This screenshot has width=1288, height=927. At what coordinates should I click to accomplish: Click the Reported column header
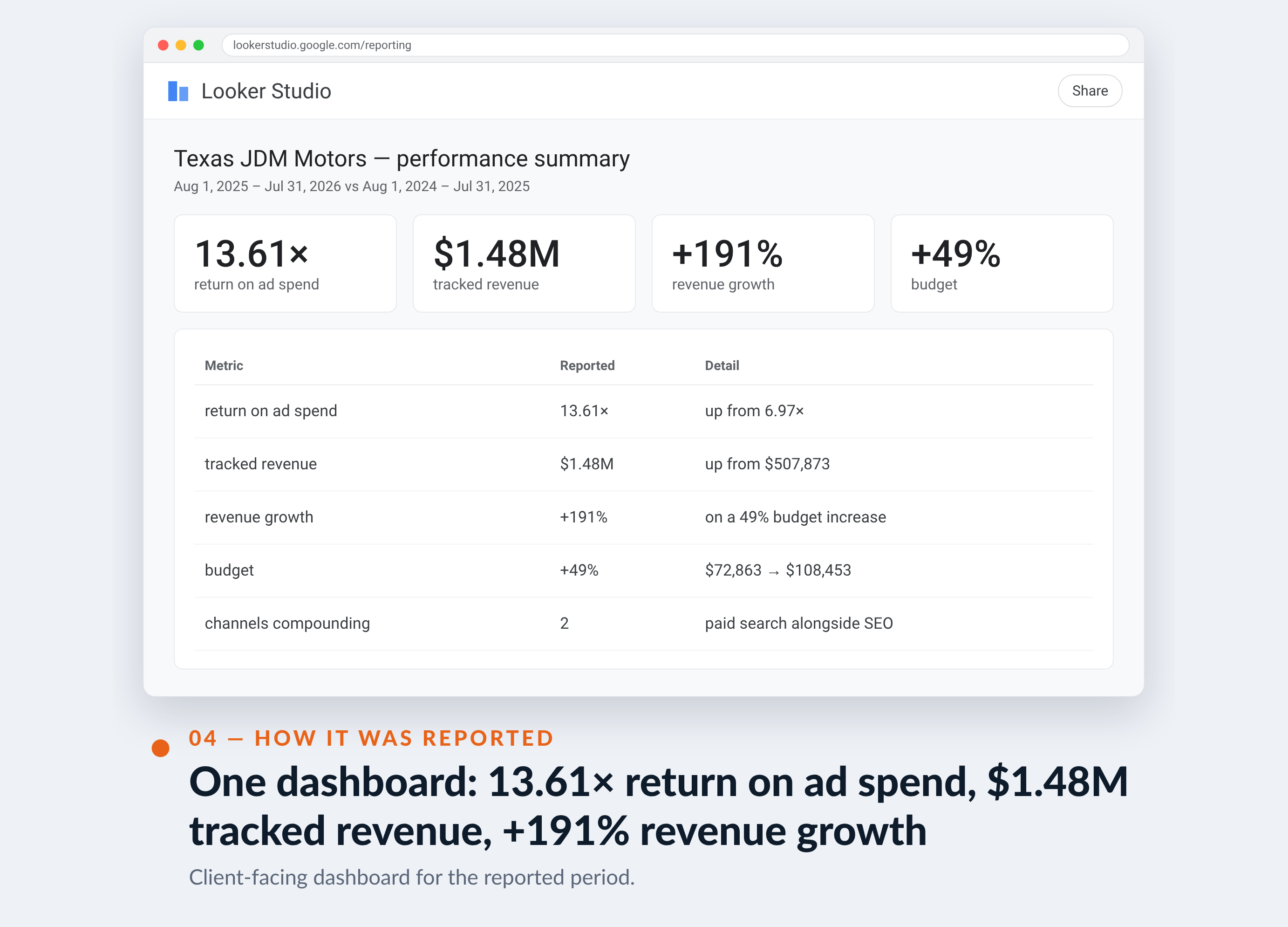click(x=587, y=365)
